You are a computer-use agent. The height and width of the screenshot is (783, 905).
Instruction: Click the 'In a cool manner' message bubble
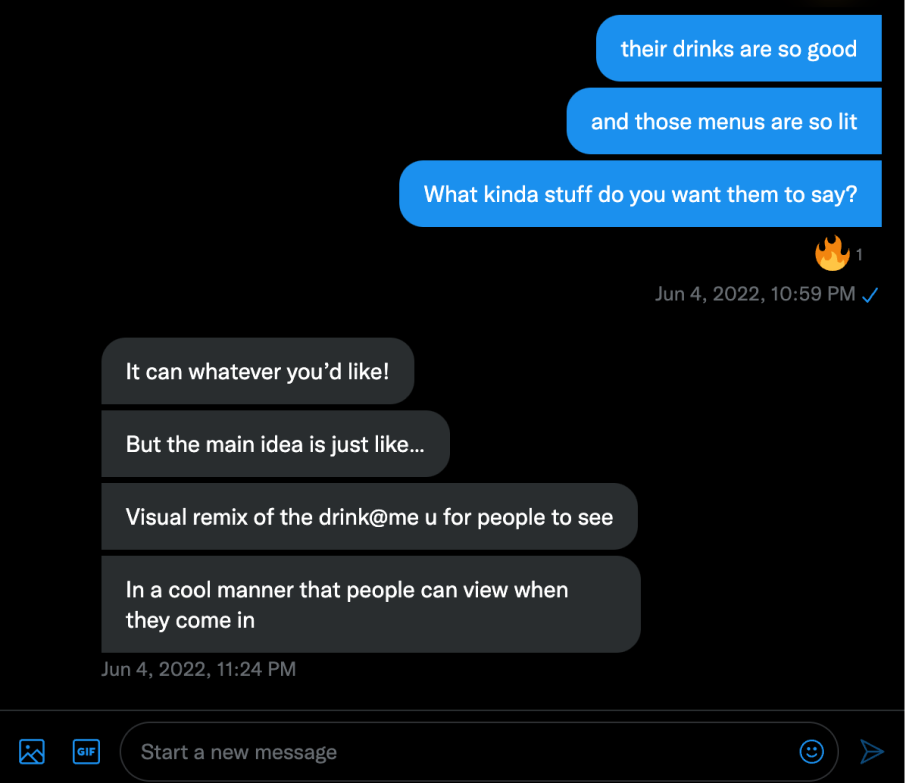tap(370, 604)
